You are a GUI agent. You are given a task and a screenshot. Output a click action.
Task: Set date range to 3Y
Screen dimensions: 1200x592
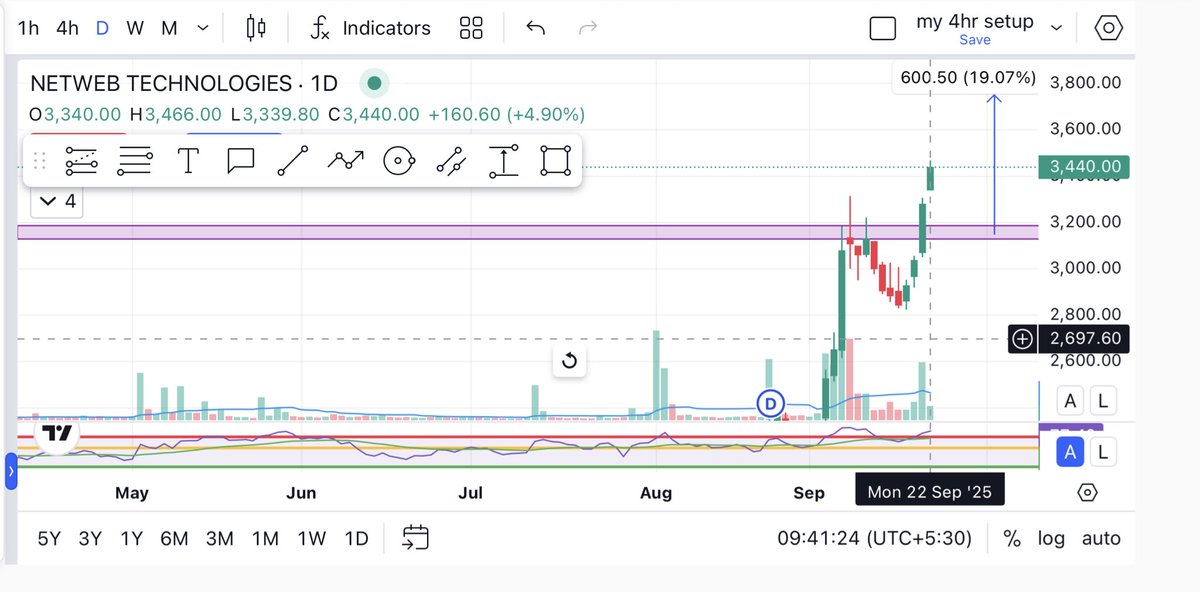90,539
